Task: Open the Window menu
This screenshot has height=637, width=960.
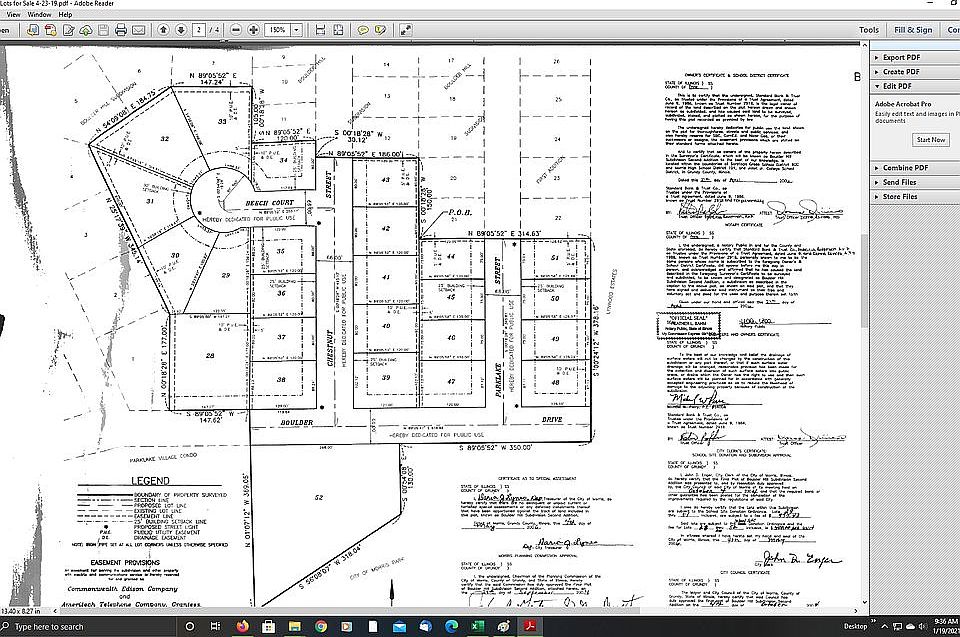Action: 39,14
